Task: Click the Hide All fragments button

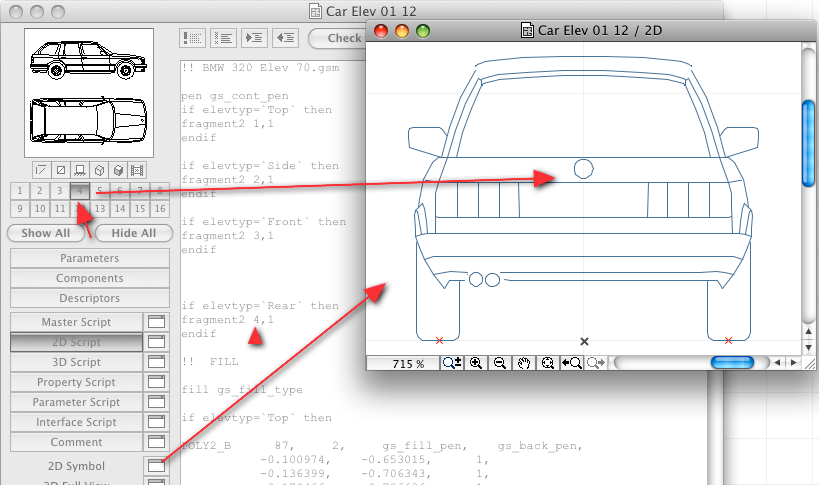Action: click(x=134, y=233)
